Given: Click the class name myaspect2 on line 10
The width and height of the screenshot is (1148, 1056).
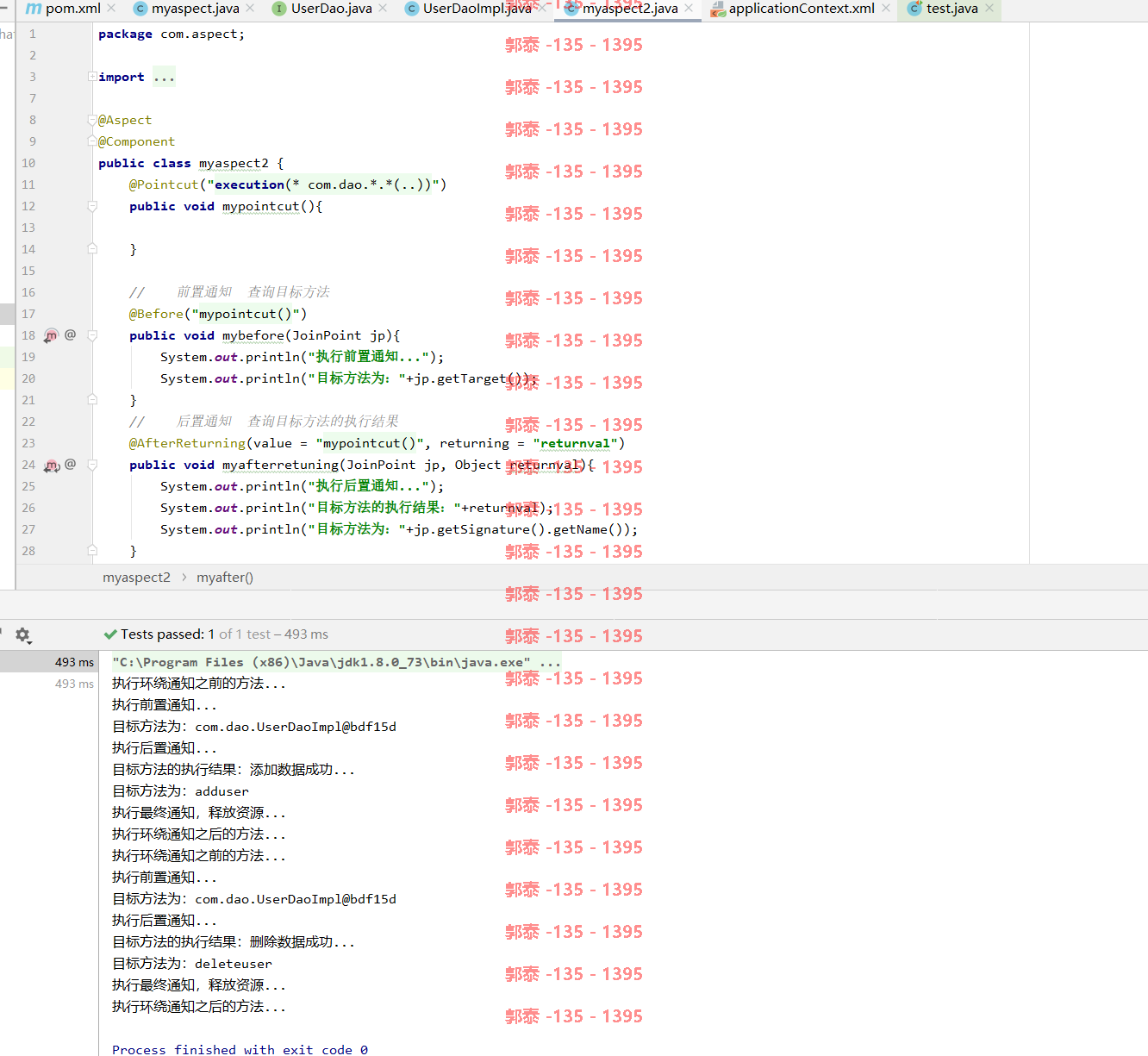Looking at the screenshot, I should tap(234, 163).
